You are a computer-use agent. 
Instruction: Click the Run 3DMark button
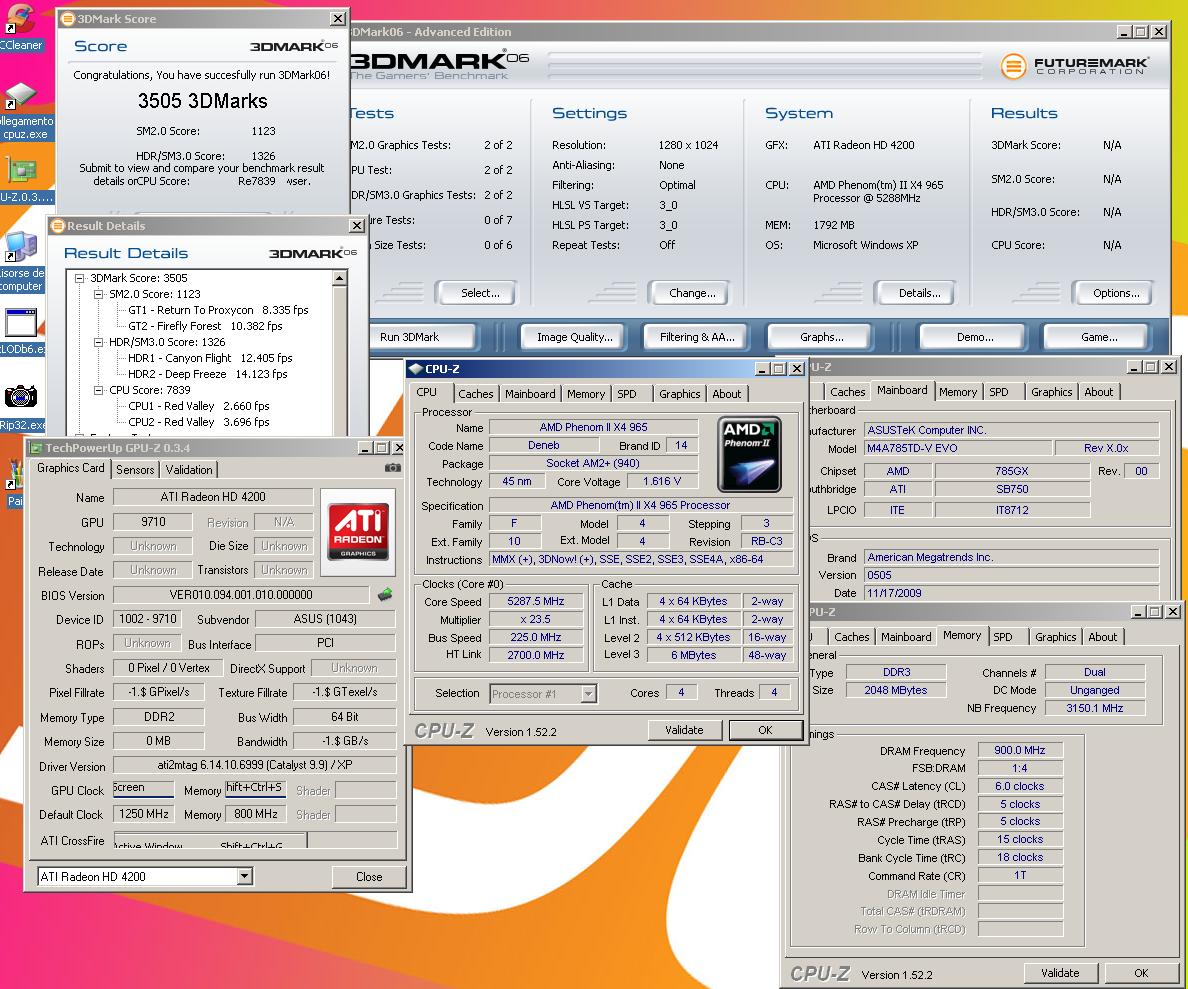pyautogui.click(x=420, y=337)
